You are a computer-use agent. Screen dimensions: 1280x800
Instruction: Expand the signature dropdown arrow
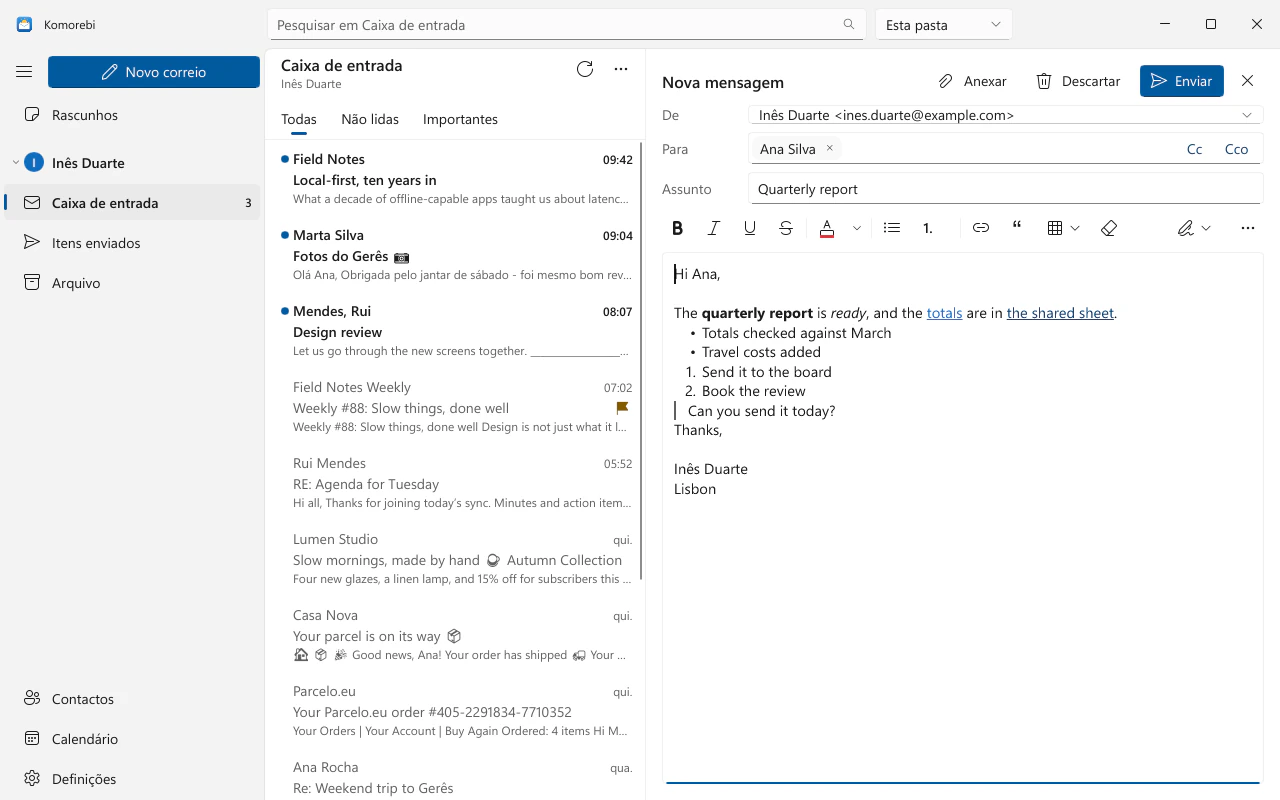1206,228
